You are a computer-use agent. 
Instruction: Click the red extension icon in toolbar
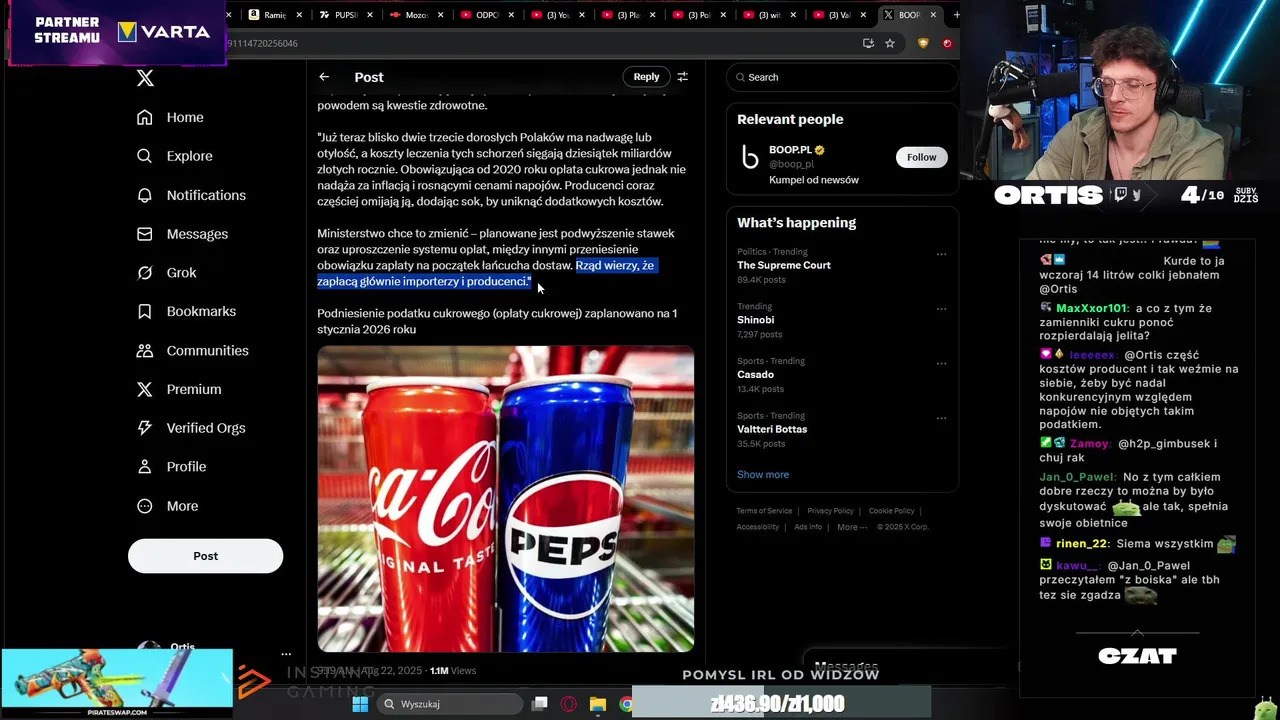[x=946, y=43]
